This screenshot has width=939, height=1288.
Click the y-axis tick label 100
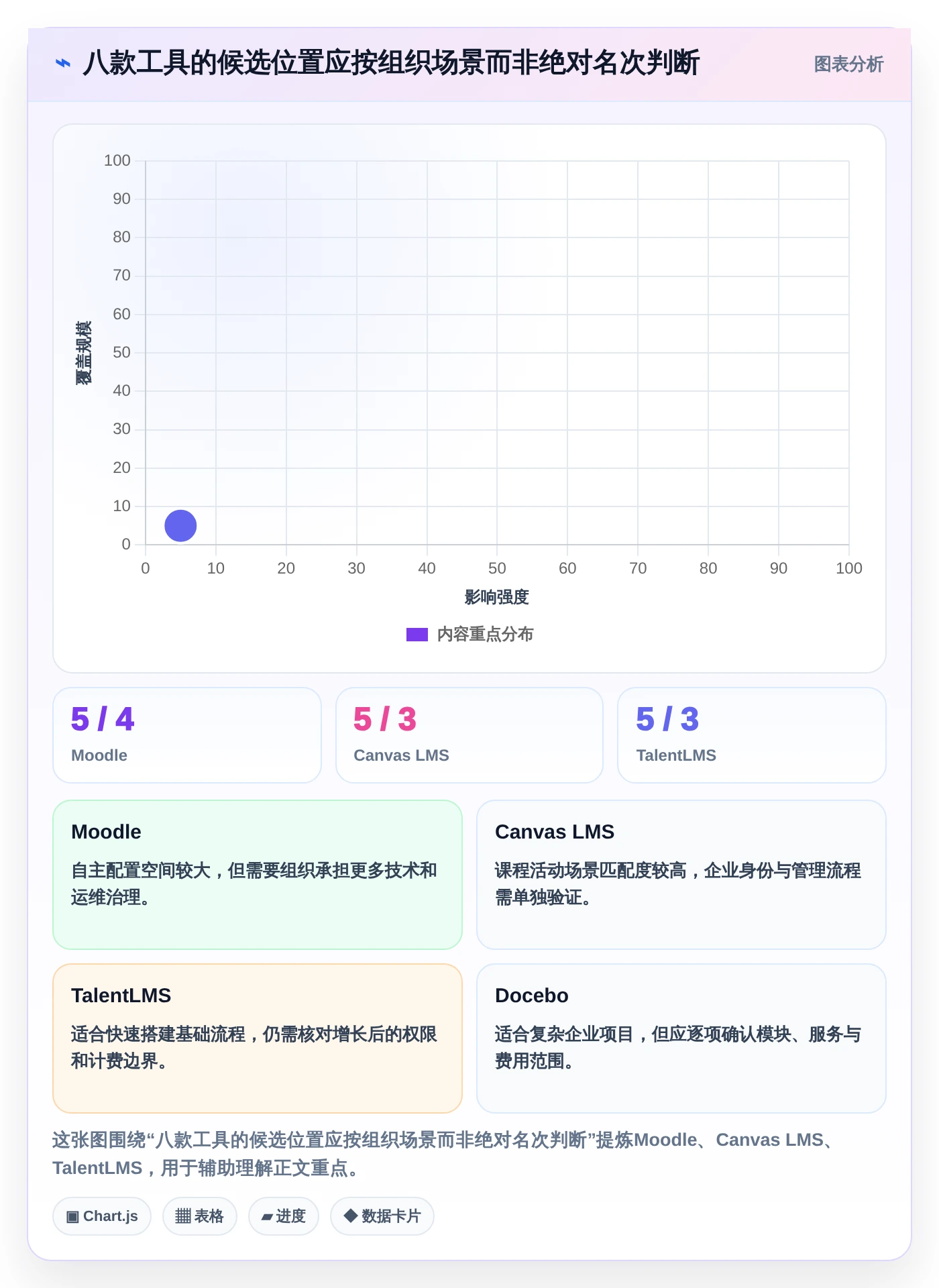click(117, 160)
